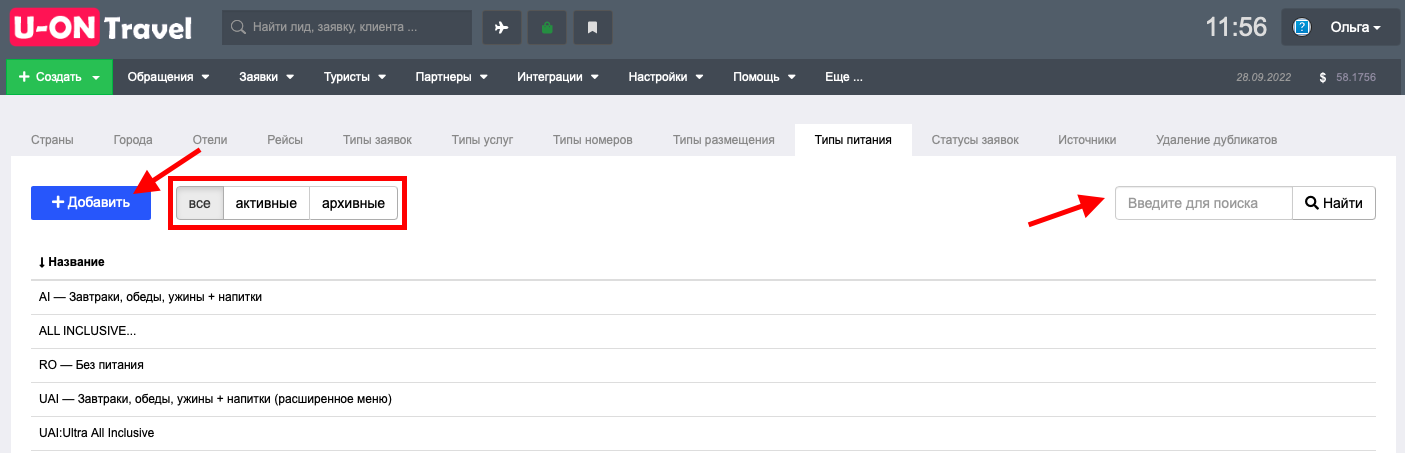
Task: Click the bookmark icon button
Action: (592, 27)
